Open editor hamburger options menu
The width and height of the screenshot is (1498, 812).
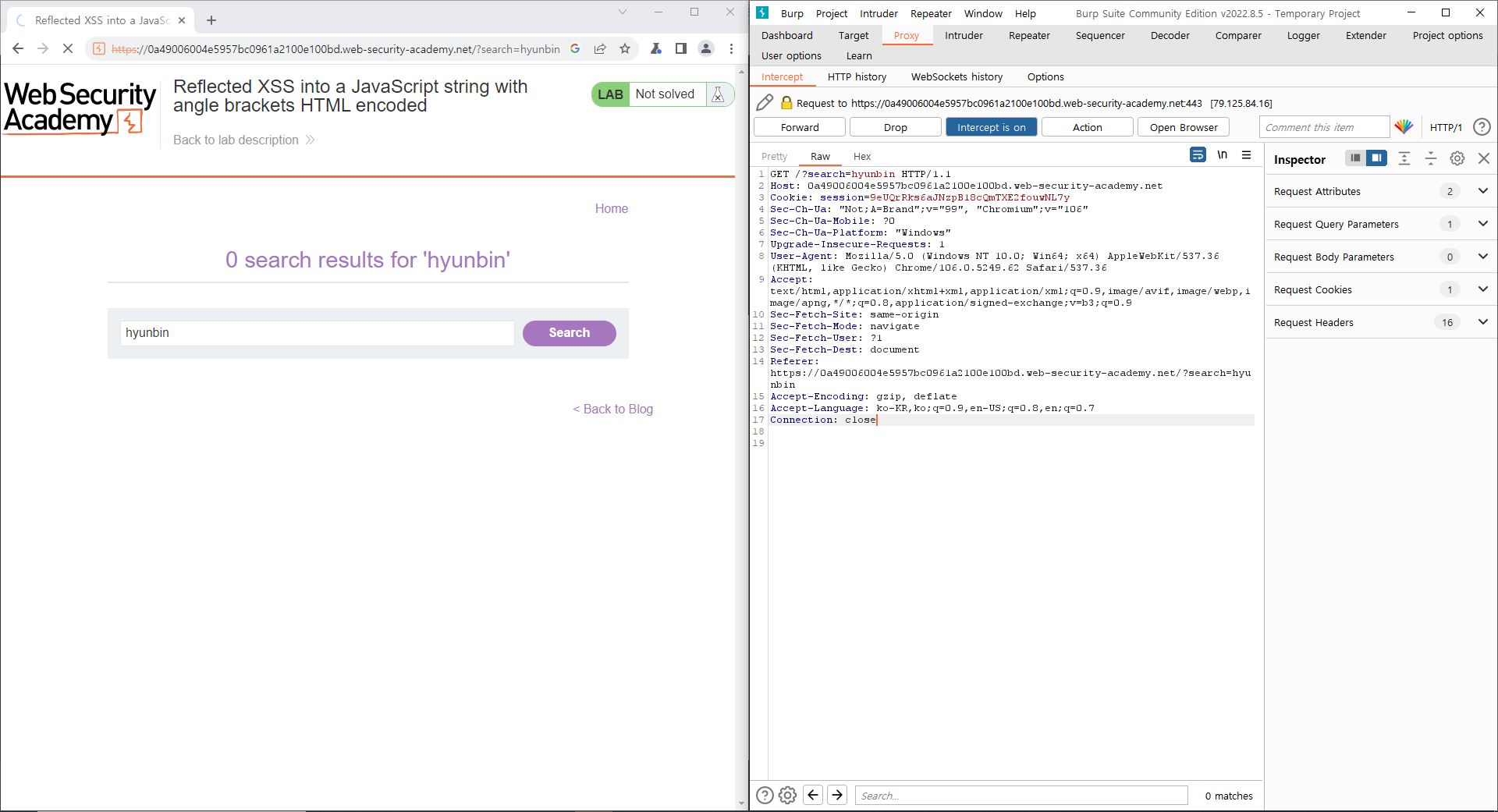1247,154
